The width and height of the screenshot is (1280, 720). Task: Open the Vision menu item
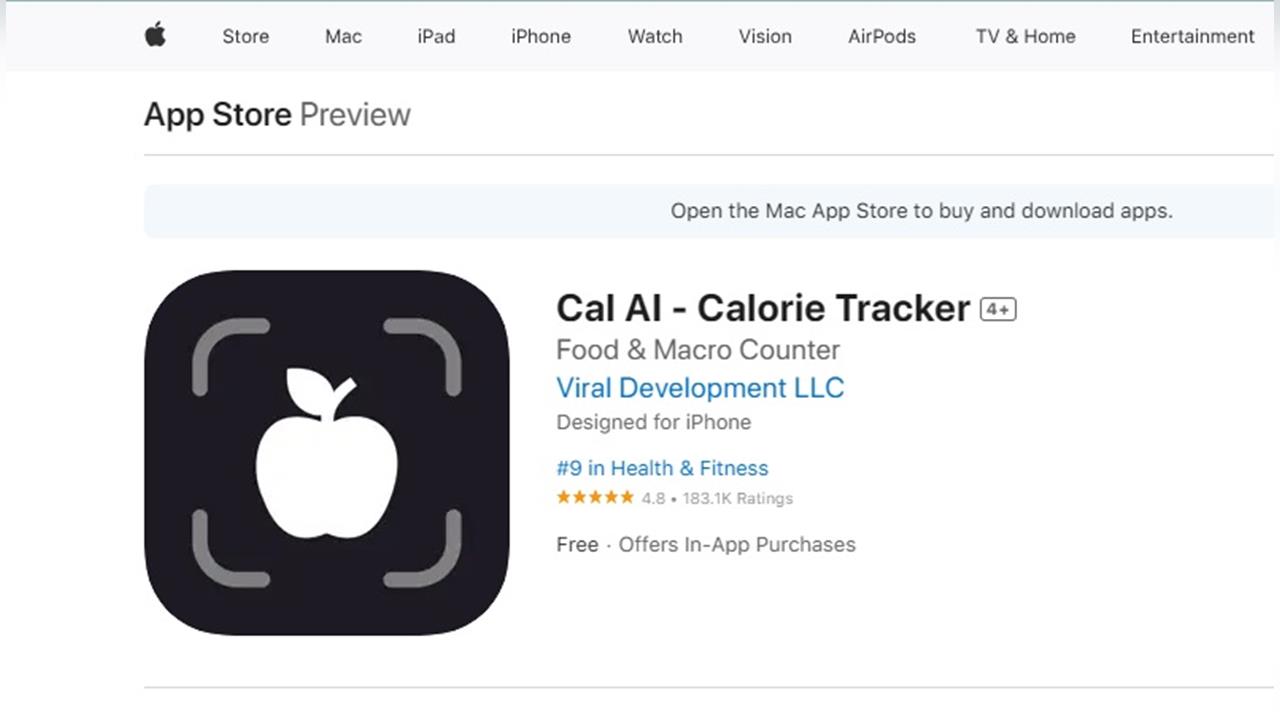(x=765, y=36)
